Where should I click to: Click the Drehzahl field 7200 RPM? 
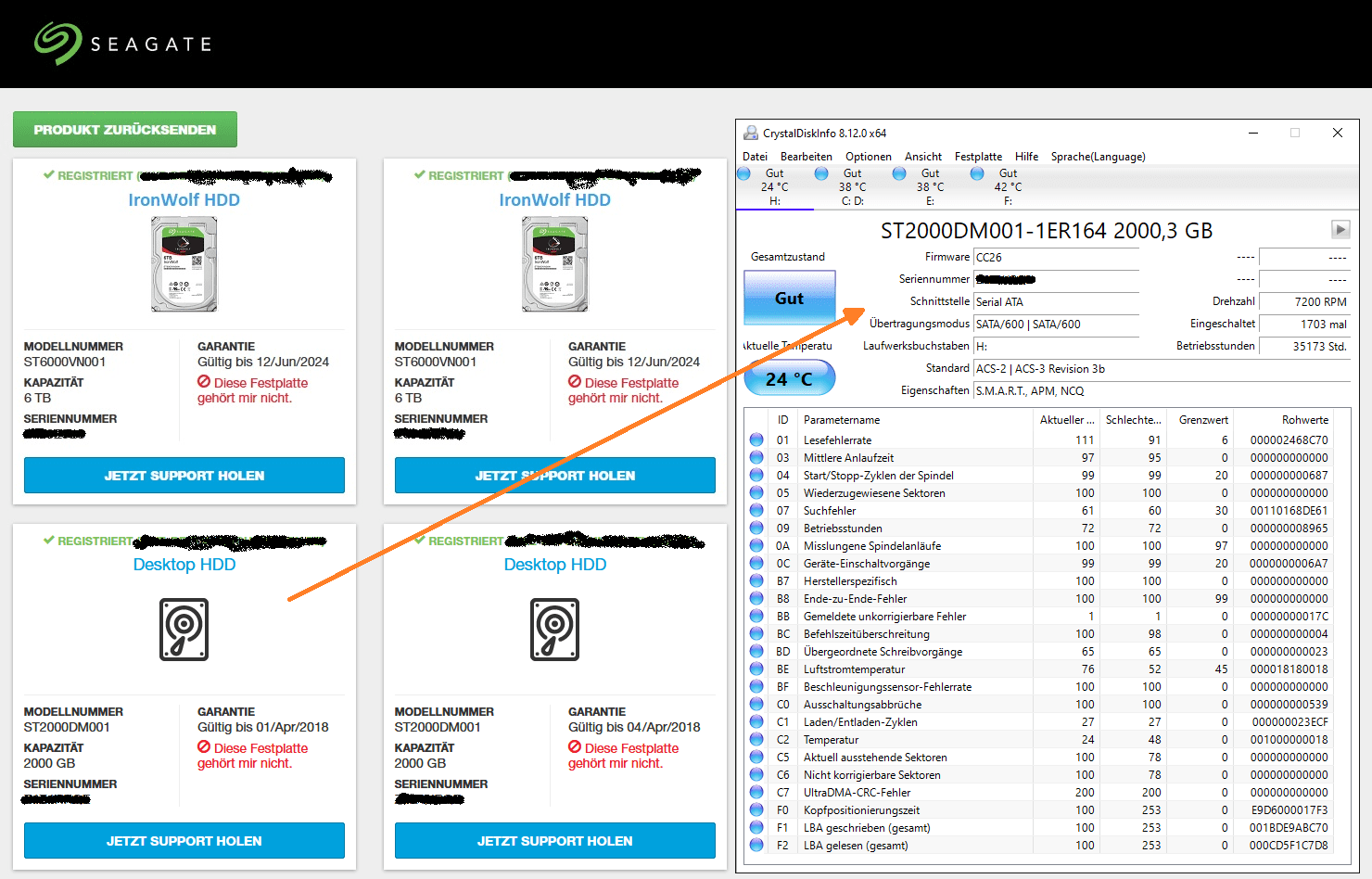[1304, 302]
